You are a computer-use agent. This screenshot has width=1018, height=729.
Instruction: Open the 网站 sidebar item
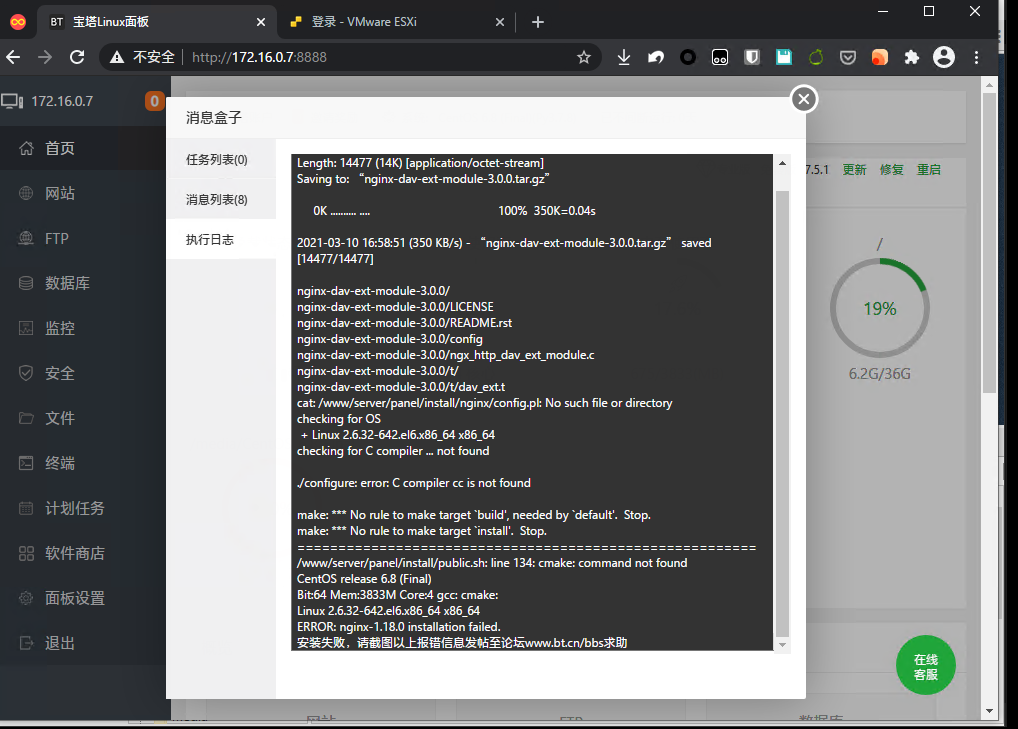pos(83,193)
